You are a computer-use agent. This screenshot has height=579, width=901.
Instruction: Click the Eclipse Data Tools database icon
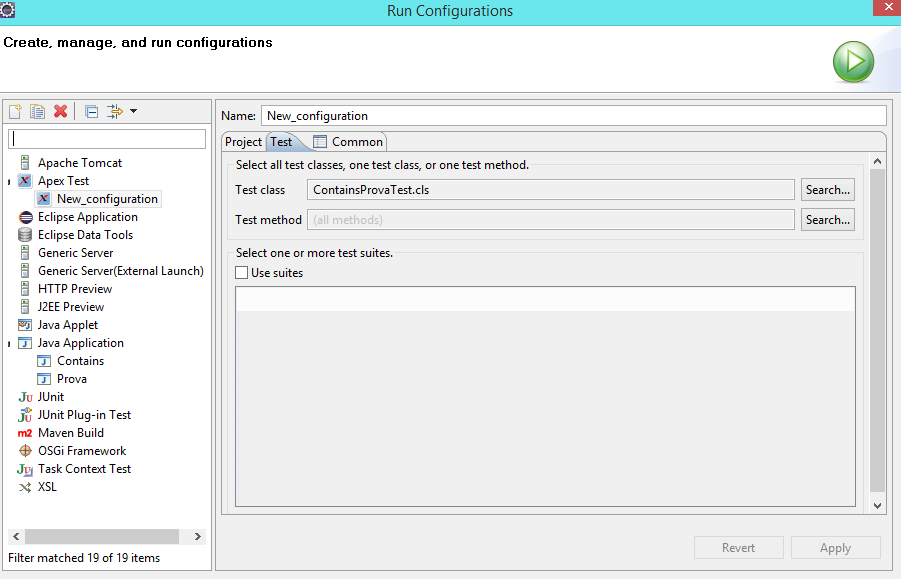[25, 235]
